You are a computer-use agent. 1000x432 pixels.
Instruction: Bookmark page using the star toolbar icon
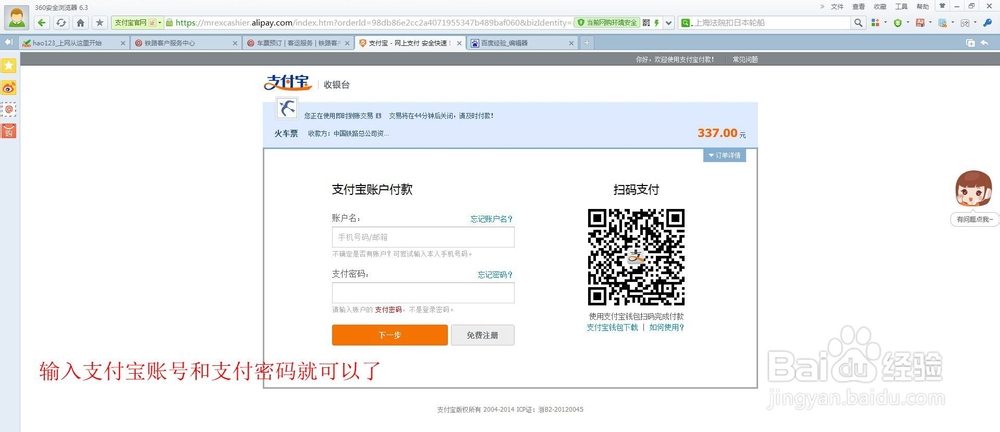click(x=99, y=23)
